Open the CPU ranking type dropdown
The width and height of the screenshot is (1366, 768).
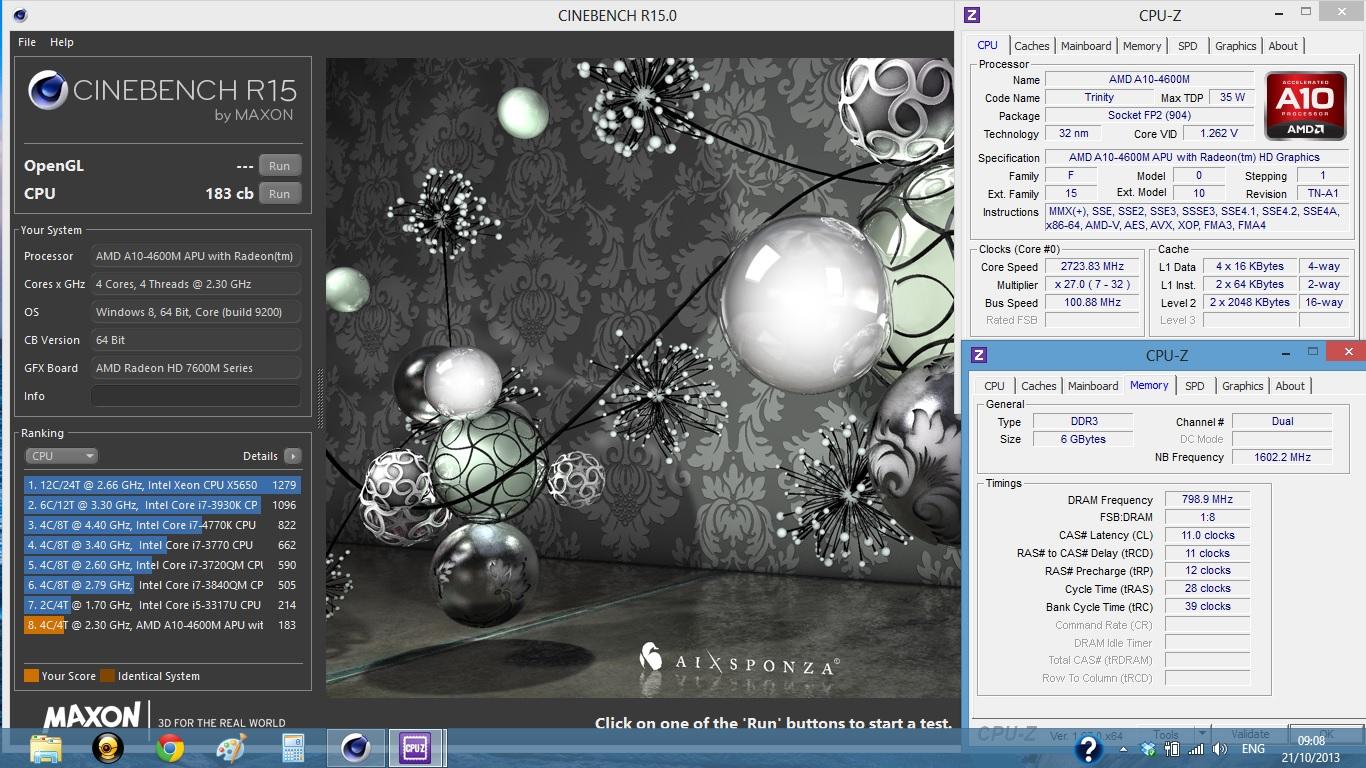coord(61,456)
